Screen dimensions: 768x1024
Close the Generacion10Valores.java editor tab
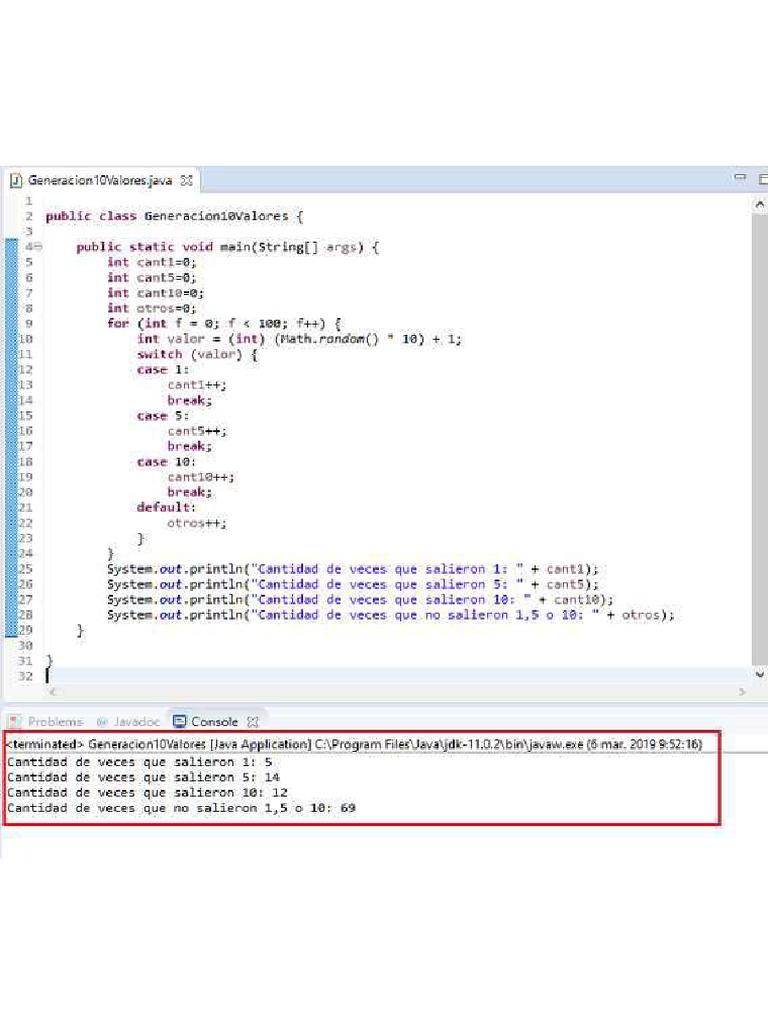pyautogui.click(x=187, y=180)
